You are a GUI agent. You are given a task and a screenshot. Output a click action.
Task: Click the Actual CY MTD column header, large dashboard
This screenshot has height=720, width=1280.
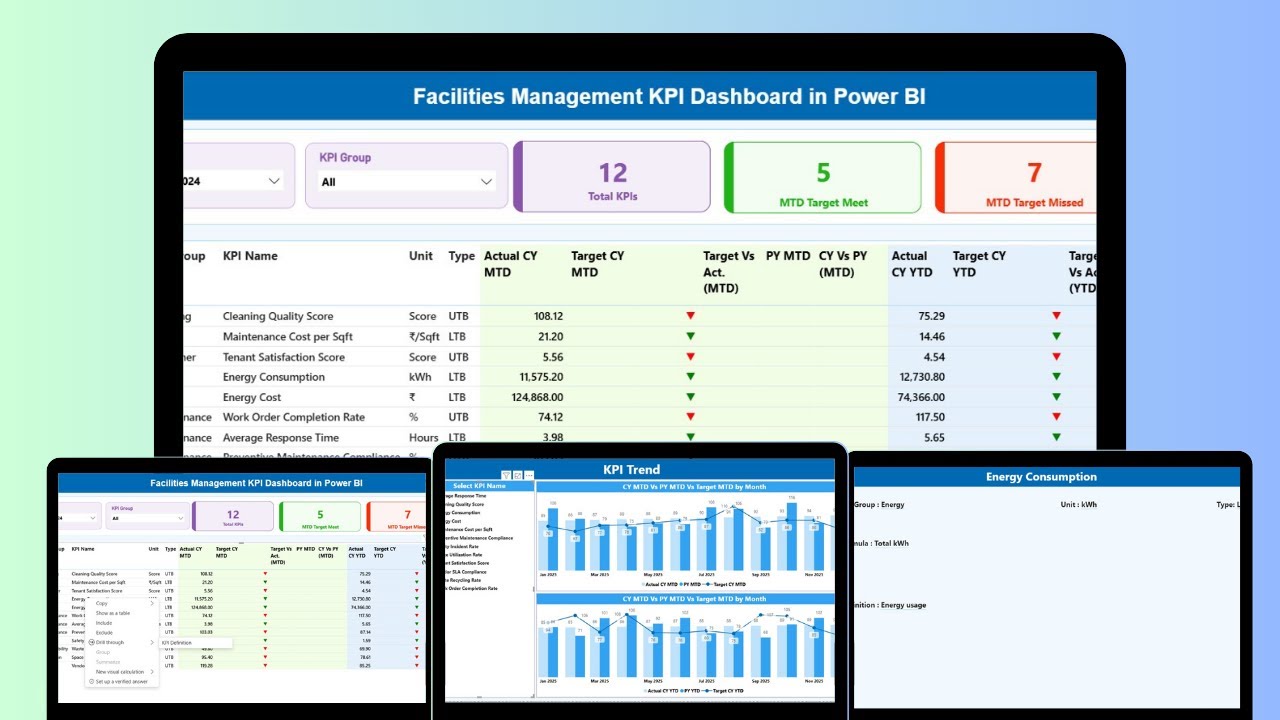(510, 264)
